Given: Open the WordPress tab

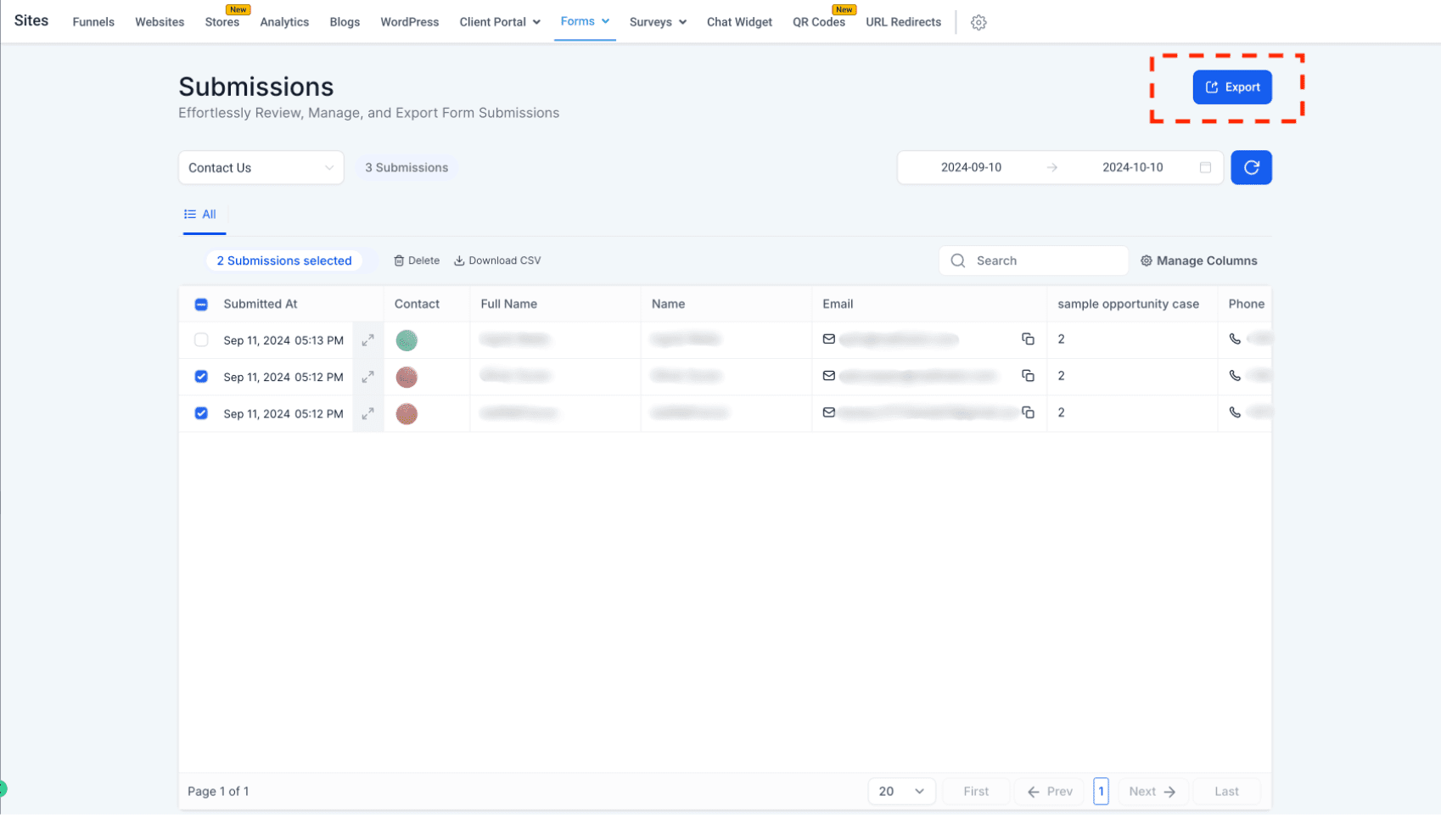Looking at the screenshot, I should pos(409,22).
